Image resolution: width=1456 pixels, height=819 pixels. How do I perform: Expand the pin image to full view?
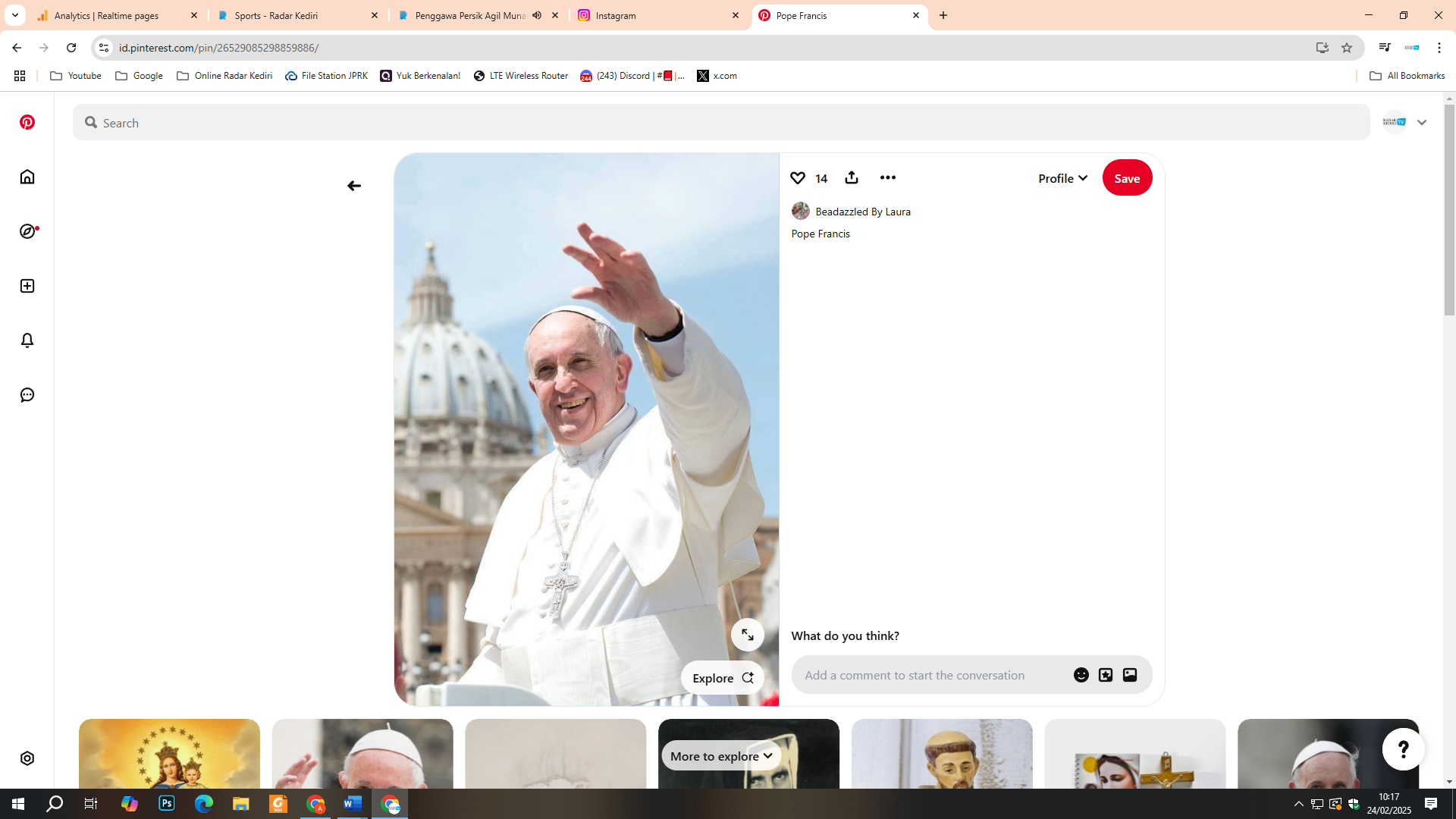747,635
